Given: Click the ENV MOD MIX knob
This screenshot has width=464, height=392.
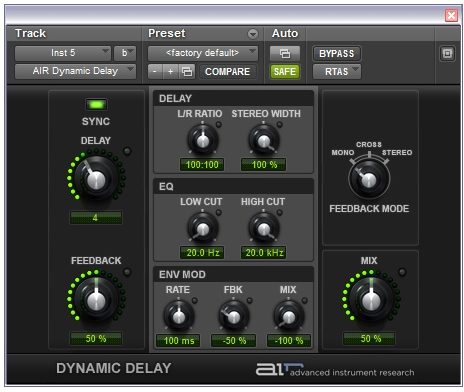Looking at the screenshot, I should (289, 316).
